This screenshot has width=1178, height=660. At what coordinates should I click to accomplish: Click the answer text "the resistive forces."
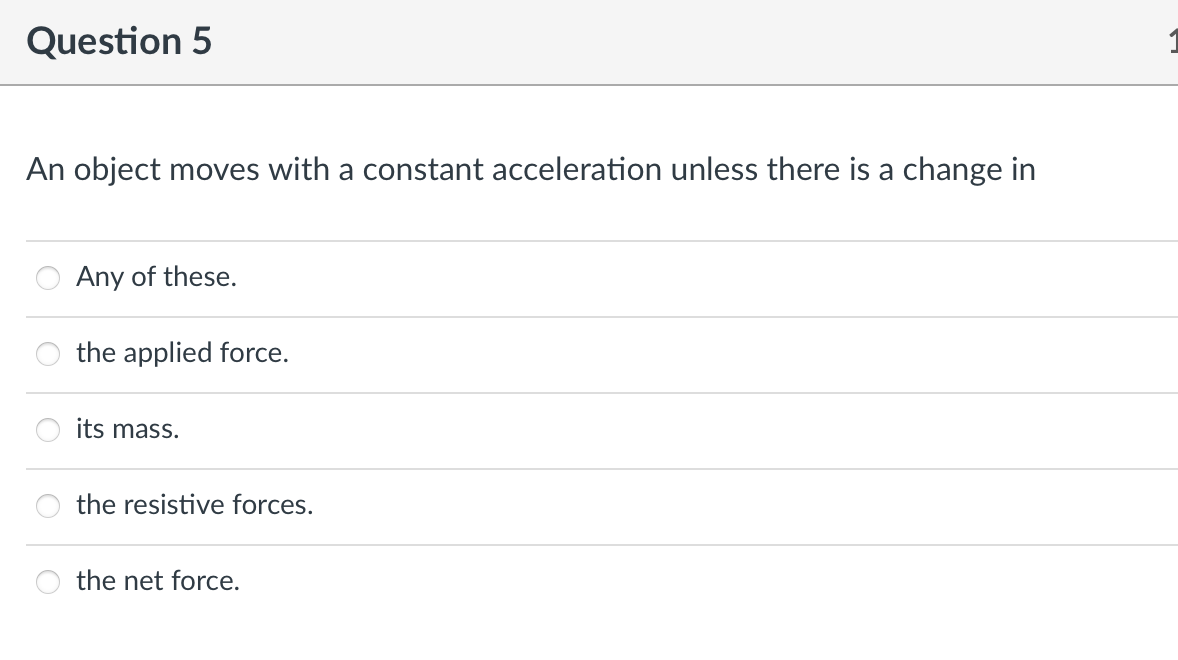pyautogui.click(x=195, y=506)
